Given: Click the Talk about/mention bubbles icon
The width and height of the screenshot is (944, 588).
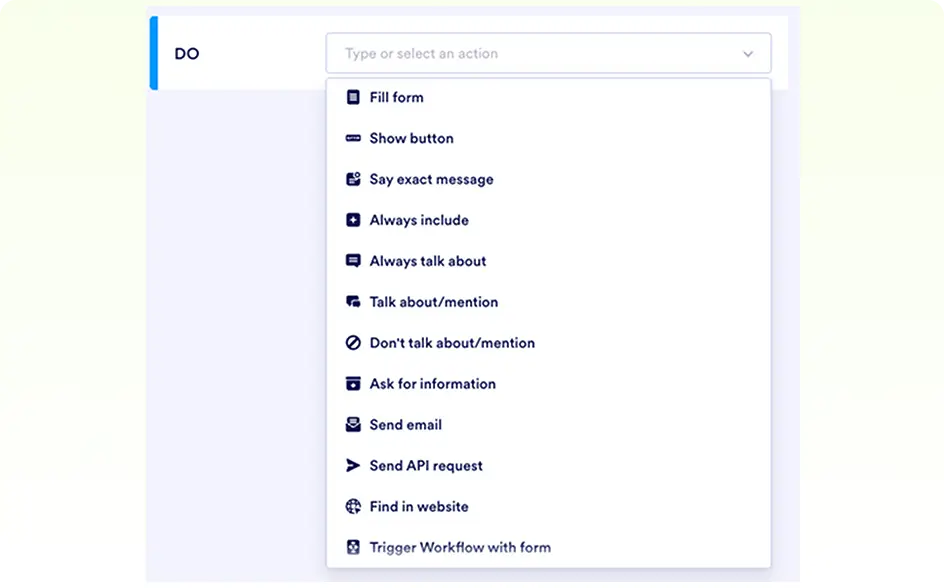Looking at the screenshot, I should click(352, 302).
